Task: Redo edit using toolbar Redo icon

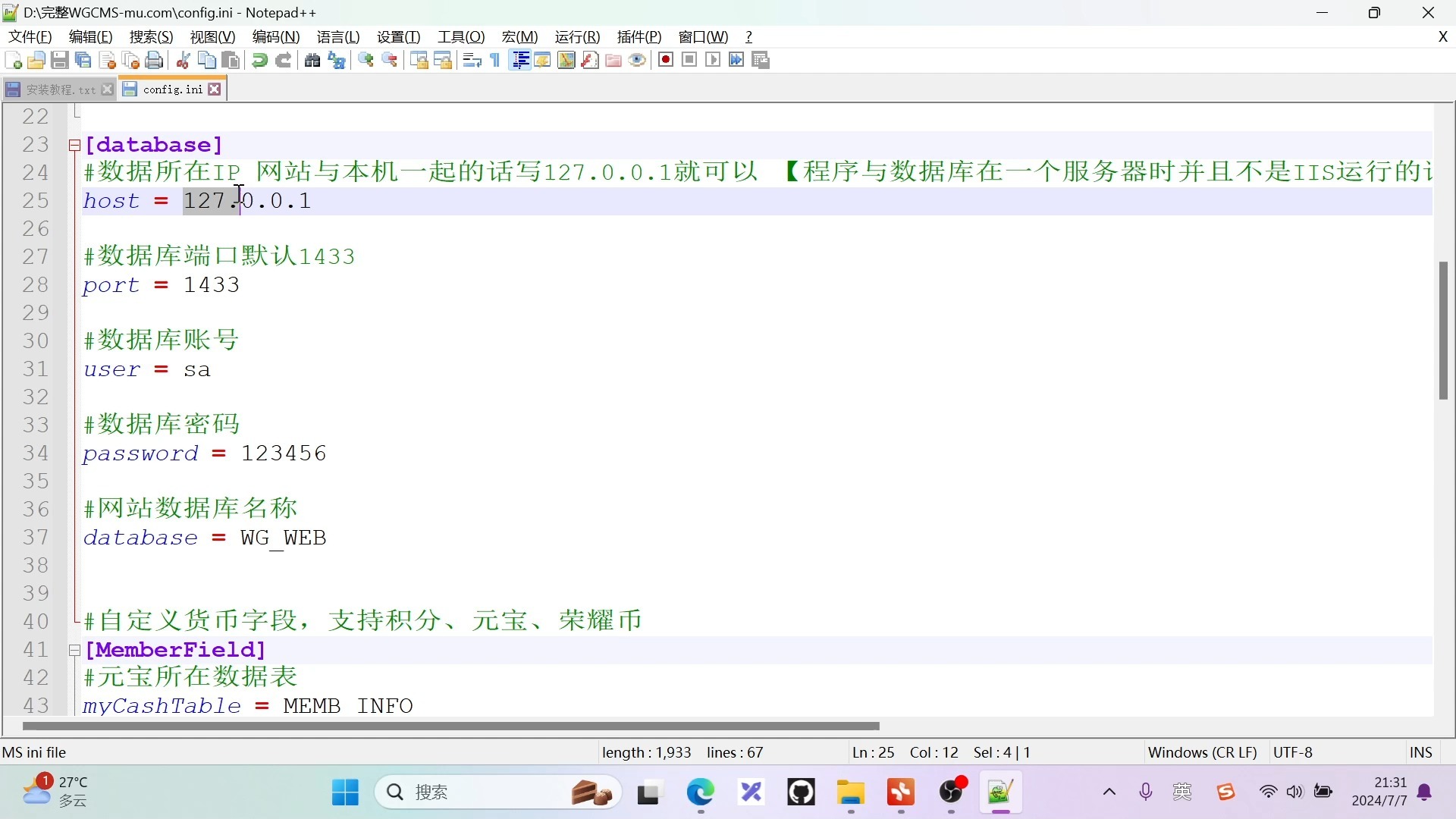Action: click(284, 61)
